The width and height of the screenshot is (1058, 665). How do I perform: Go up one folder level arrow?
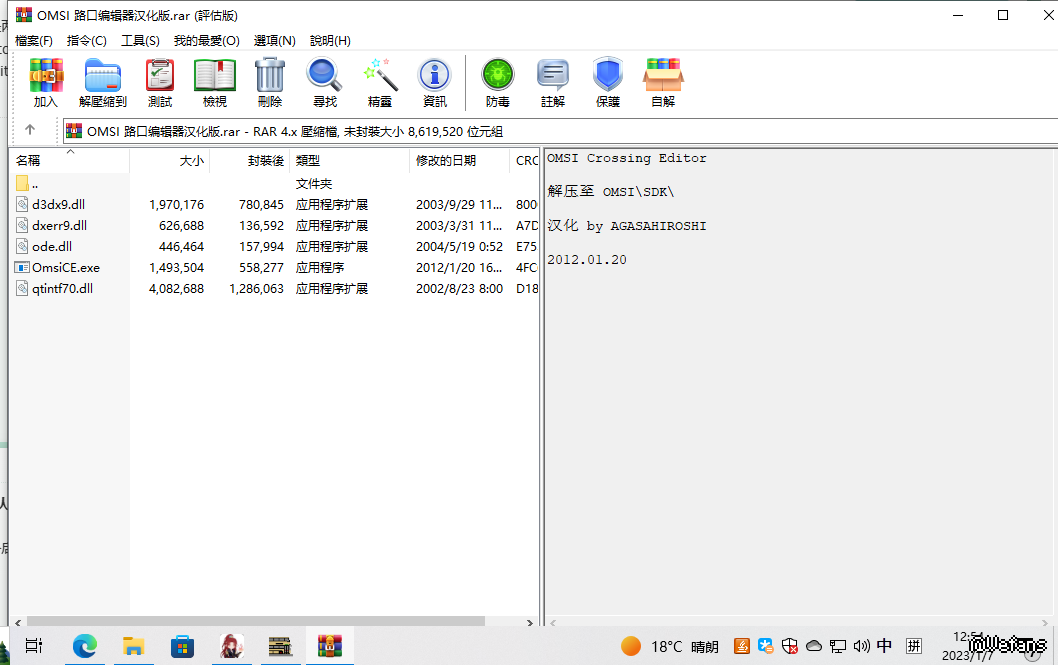pyautogui.click(x=30, y=130)
